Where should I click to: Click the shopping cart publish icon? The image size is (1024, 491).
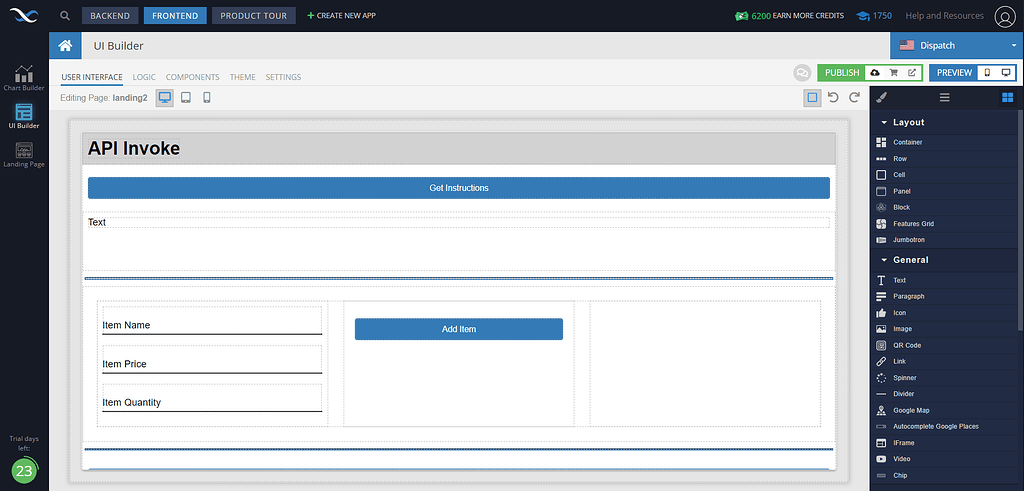tap(893, 72)
